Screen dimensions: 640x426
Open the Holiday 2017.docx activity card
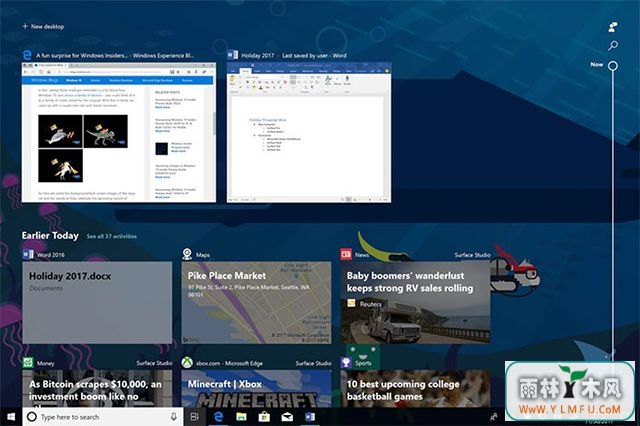[x=97, y=302]
